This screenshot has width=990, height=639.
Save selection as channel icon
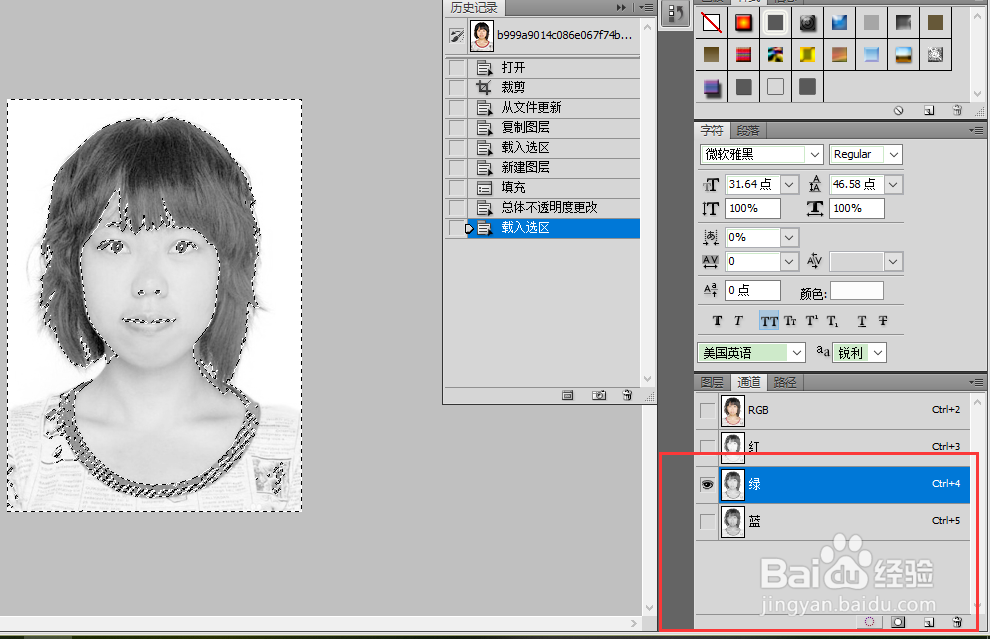(898, 622)
